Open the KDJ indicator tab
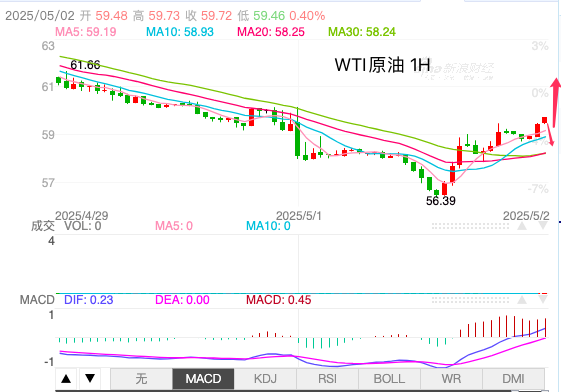This screenshot has height=392, width=561. point(265,379)
